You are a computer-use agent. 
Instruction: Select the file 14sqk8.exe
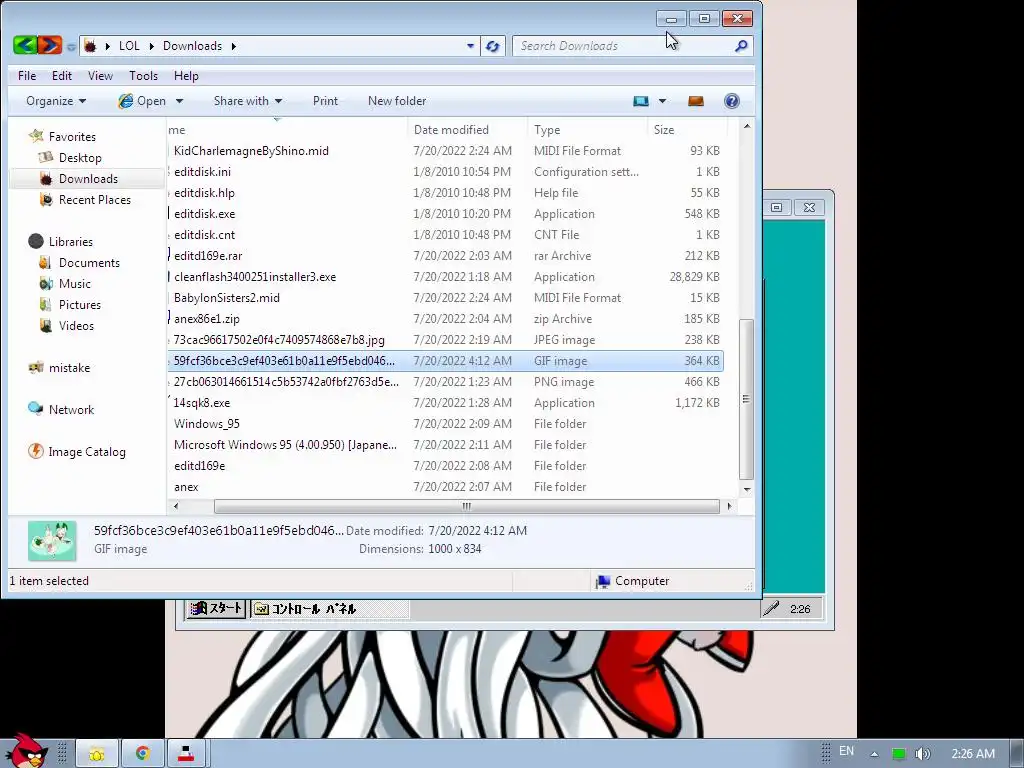click(x=201, y=402)
